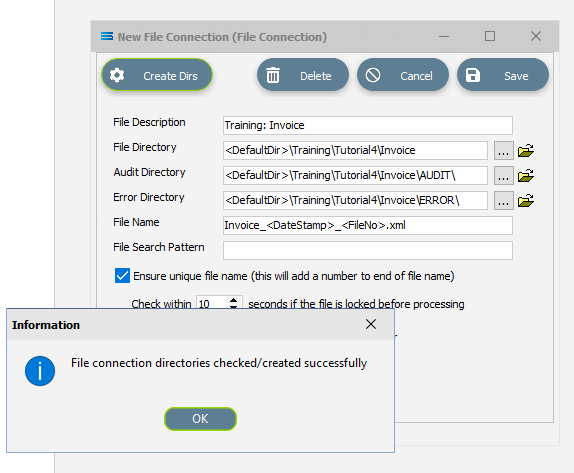
Task: Click the Create Dirs gear icon
Action: (x=117, y=75)
